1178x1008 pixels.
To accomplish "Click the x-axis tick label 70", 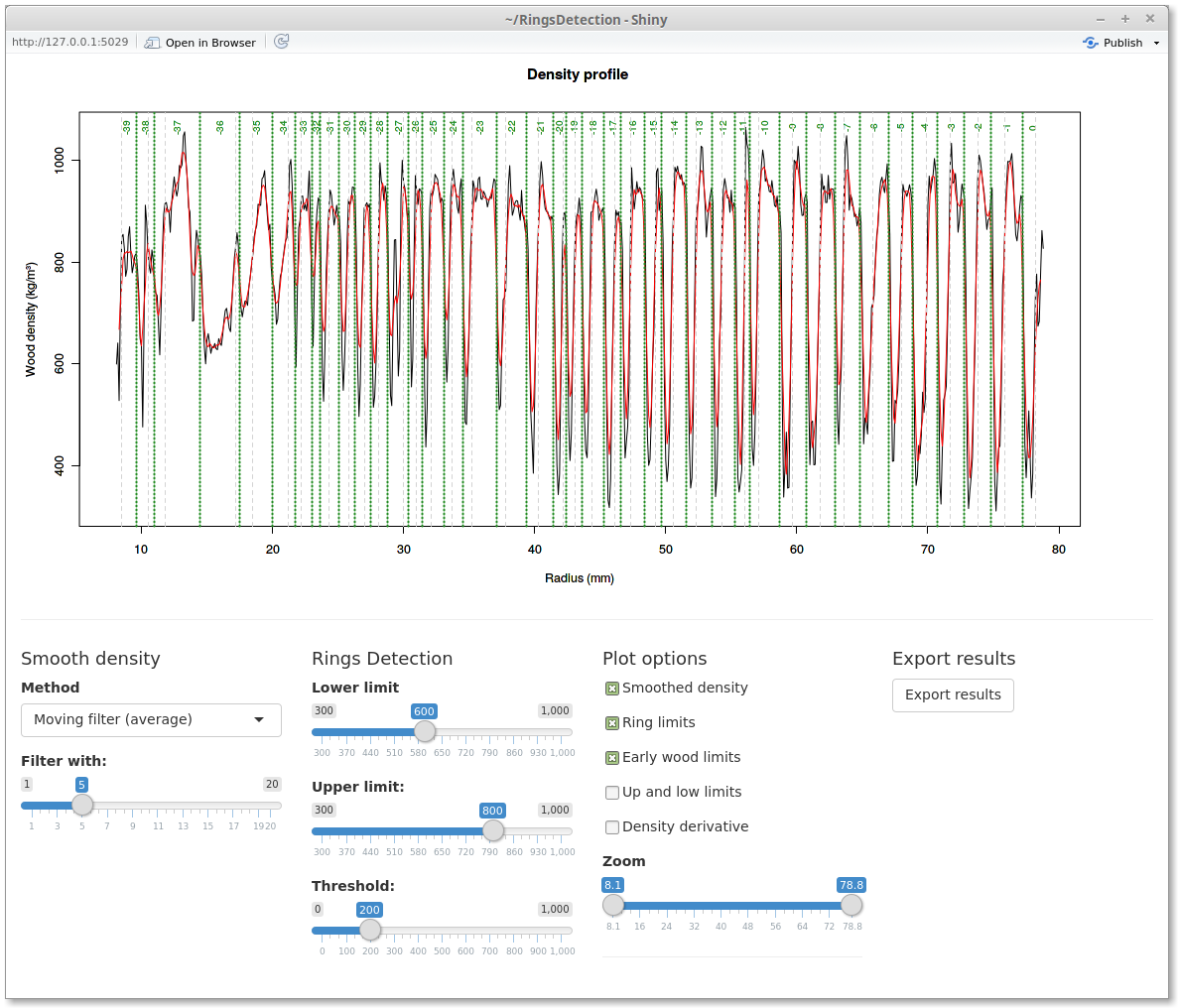I will (x=928, y=549).
